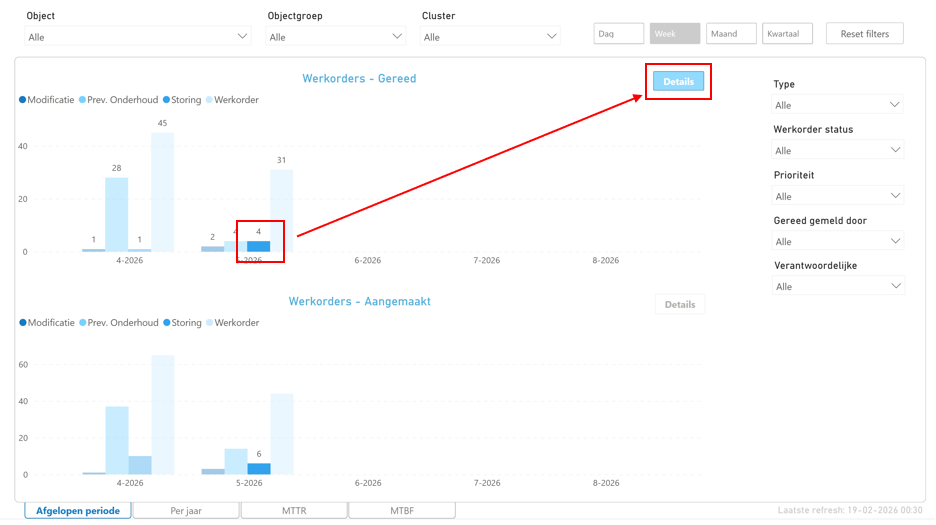936x525 pixels.
Task: Open the MTBF tab
Action: pyautogui.click(x=401, y=511)
